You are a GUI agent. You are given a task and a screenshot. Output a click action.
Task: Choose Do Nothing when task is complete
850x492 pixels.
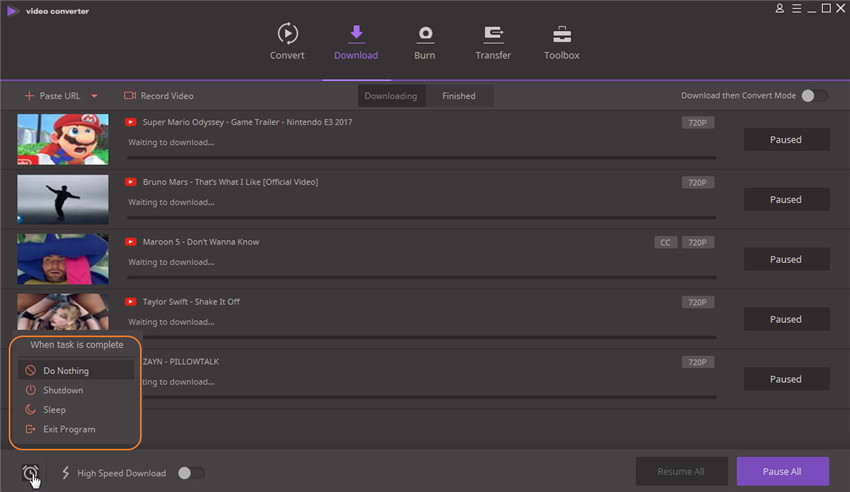76,371
